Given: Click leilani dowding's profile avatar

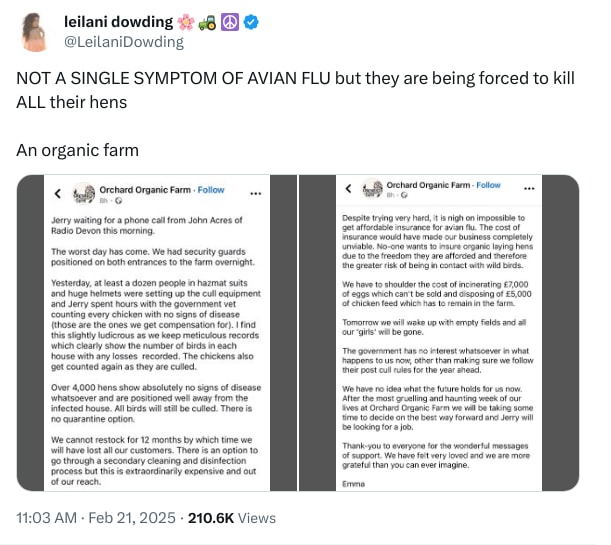Looking at the screenshot, I should [x=35, y=32].
